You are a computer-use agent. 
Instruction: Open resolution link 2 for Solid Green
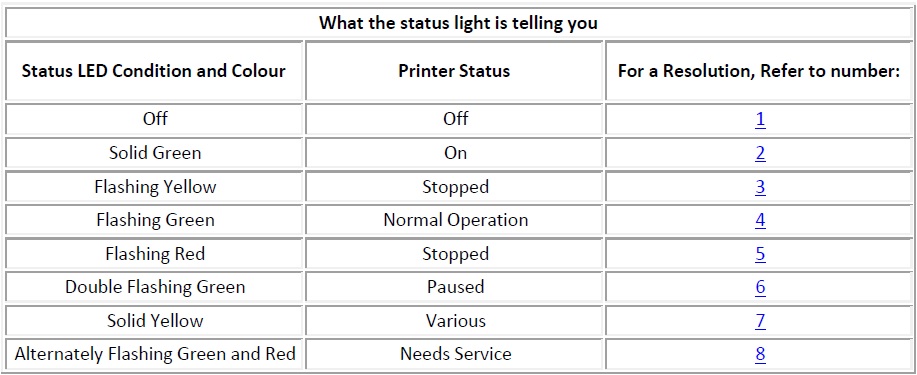(x=760, y=153)
